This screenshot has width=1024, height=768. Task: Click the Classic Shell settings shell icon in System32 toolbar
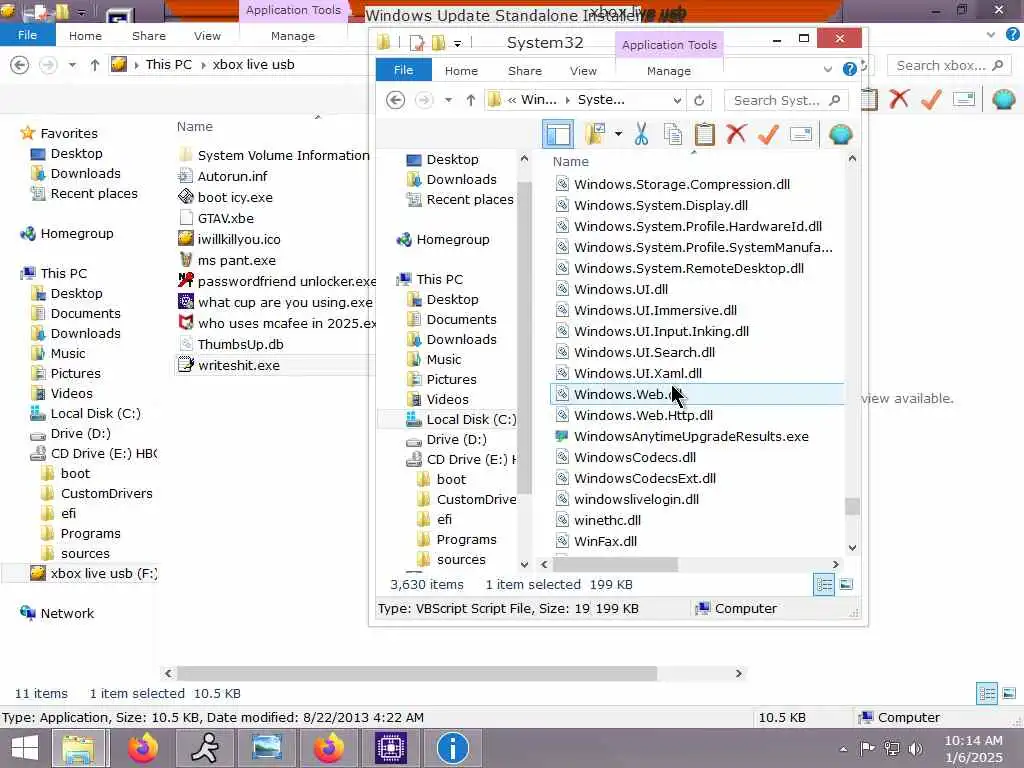point(840,135)
